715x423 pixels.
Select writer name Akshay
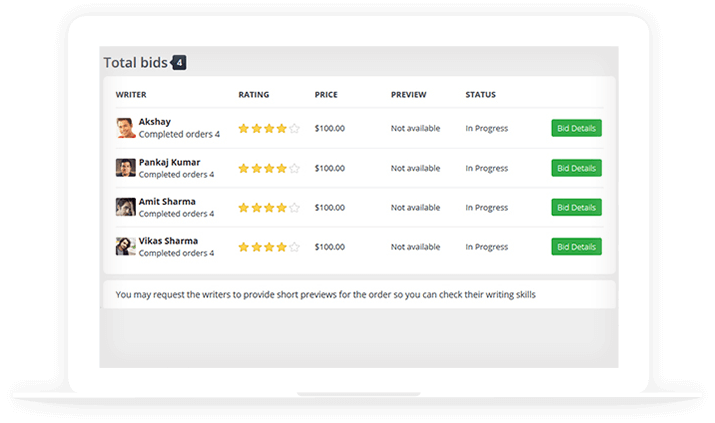tap(155, 122)
